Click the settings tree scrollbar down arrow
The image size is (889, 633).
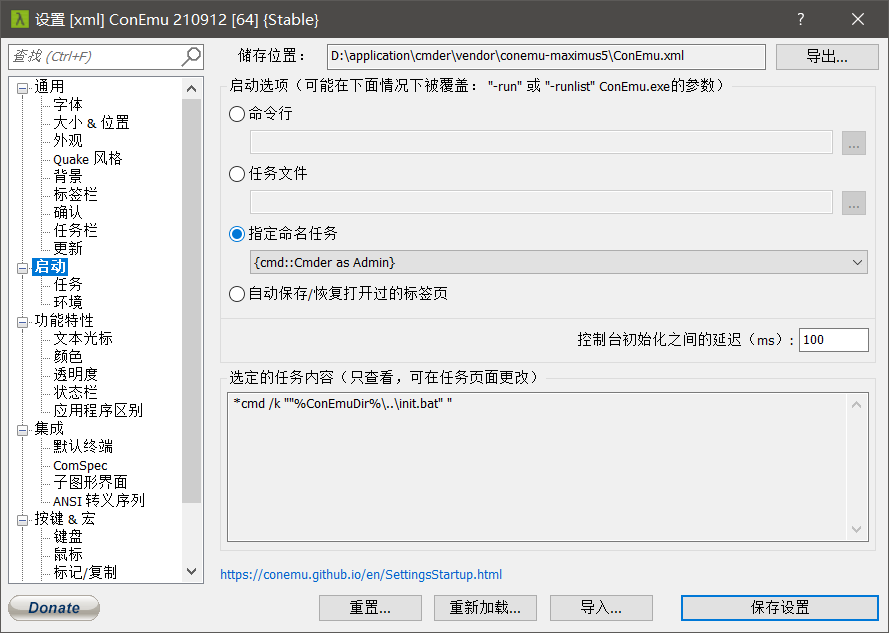click(192, 571)
